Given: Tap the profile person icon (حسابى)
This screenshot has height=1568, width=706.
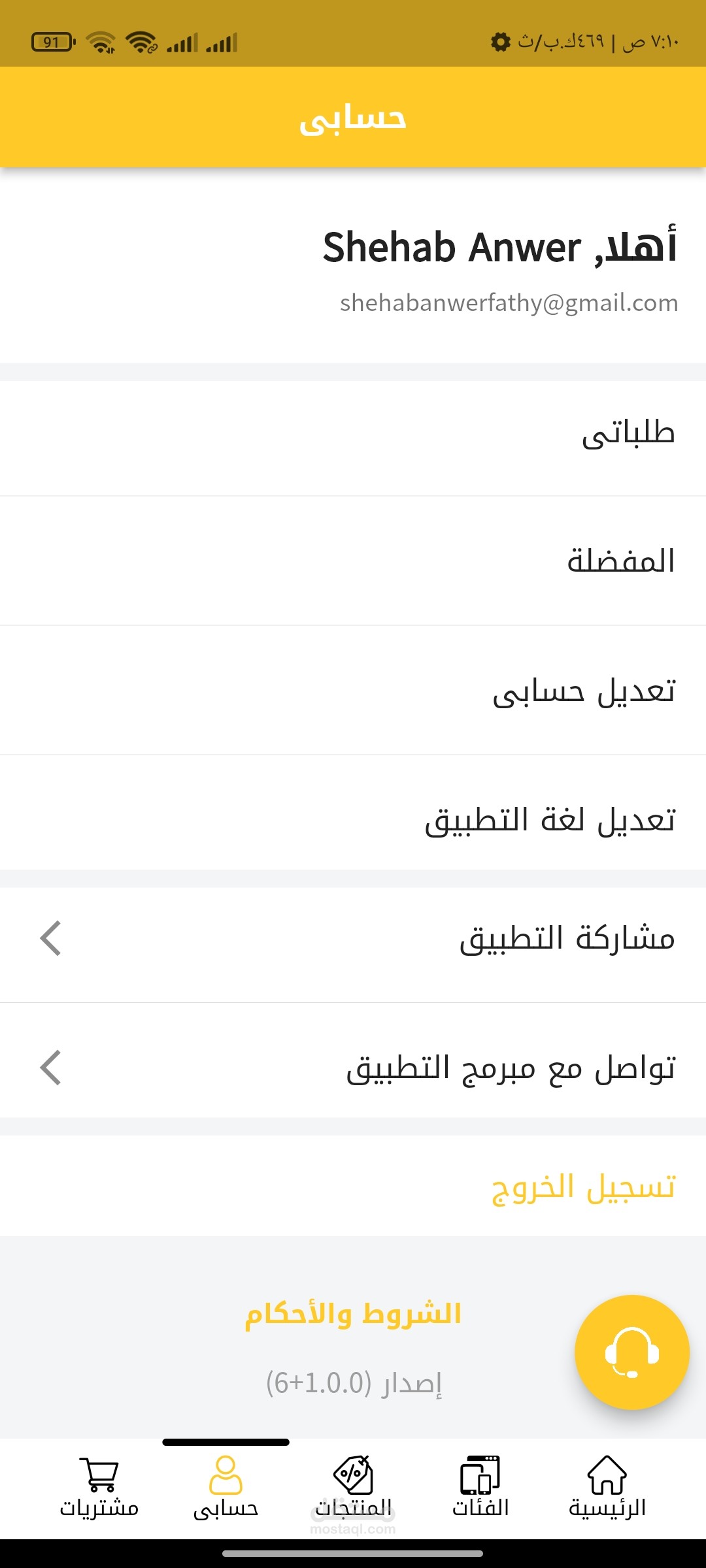Looking at the screenshot, I should (x=226, y=1475).
